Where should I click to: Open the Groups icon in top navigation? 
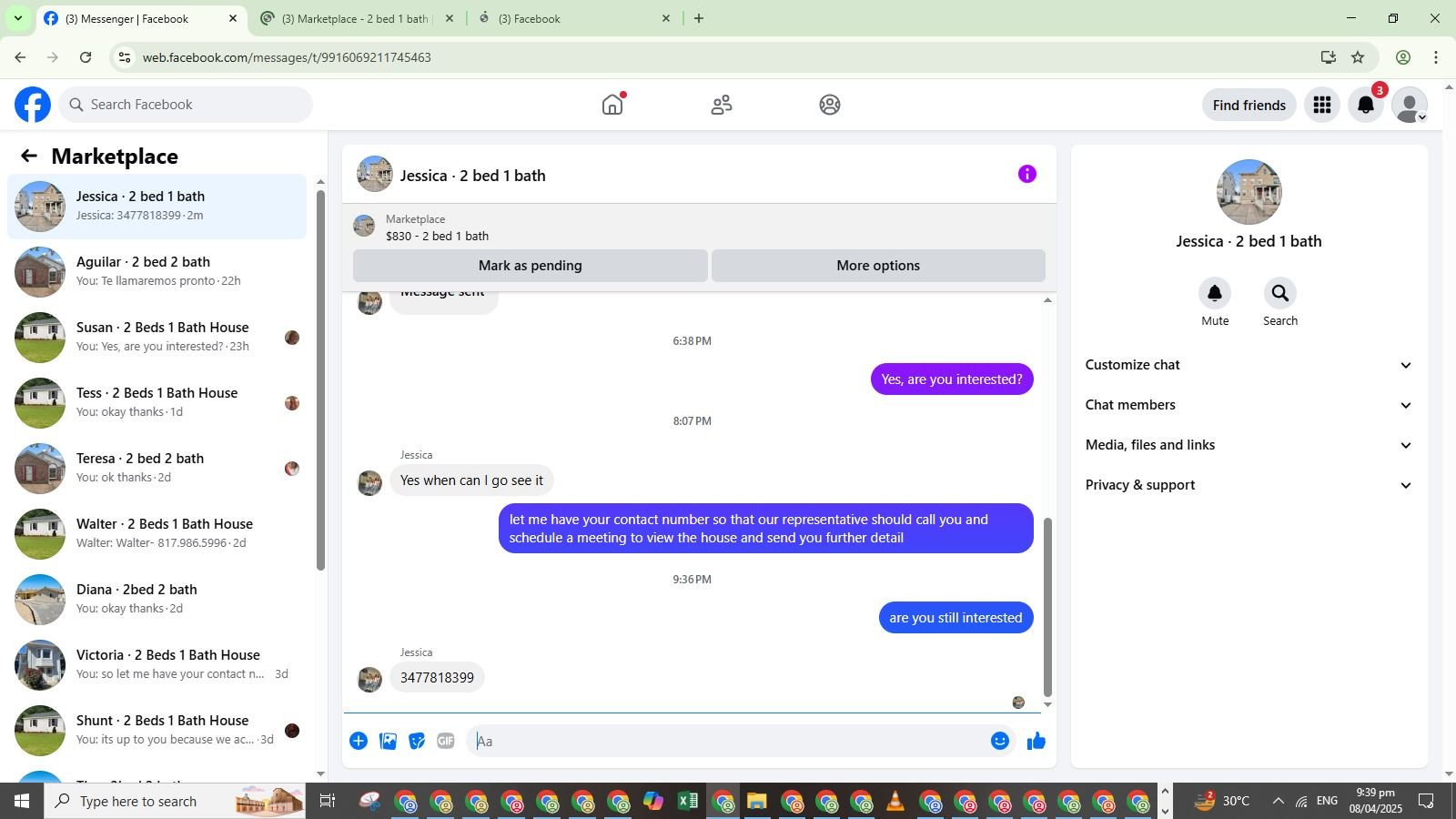(x=830, y=105)
